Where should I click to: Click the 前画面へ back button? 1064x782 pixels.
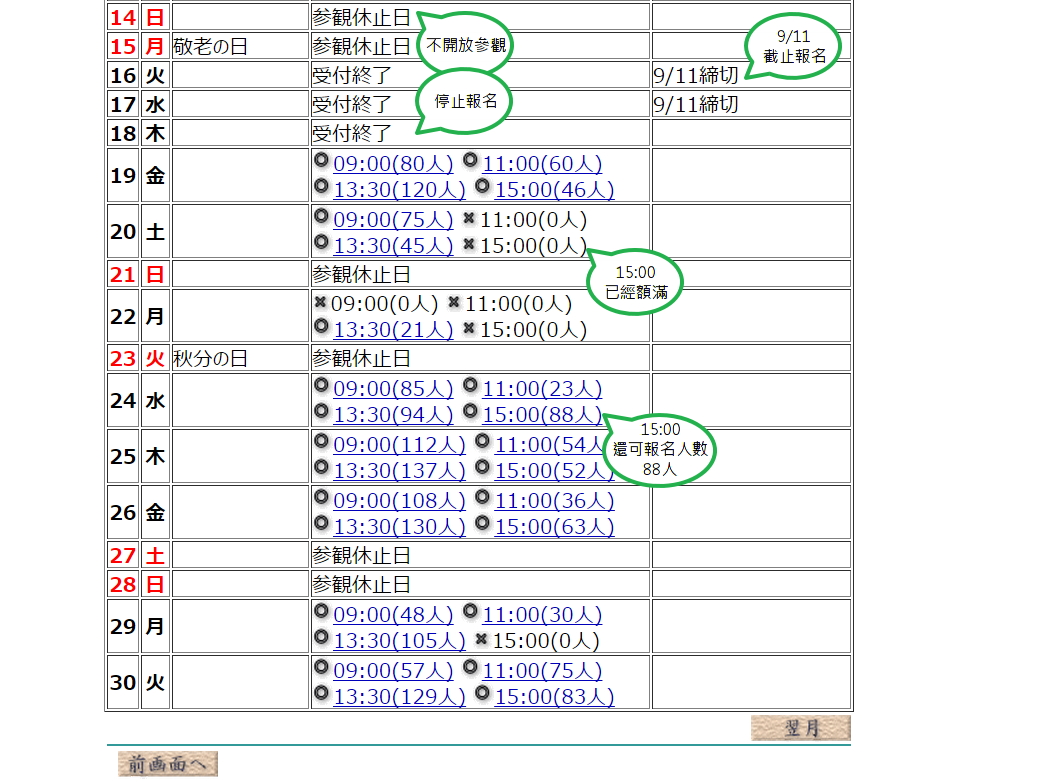(167, 765)
